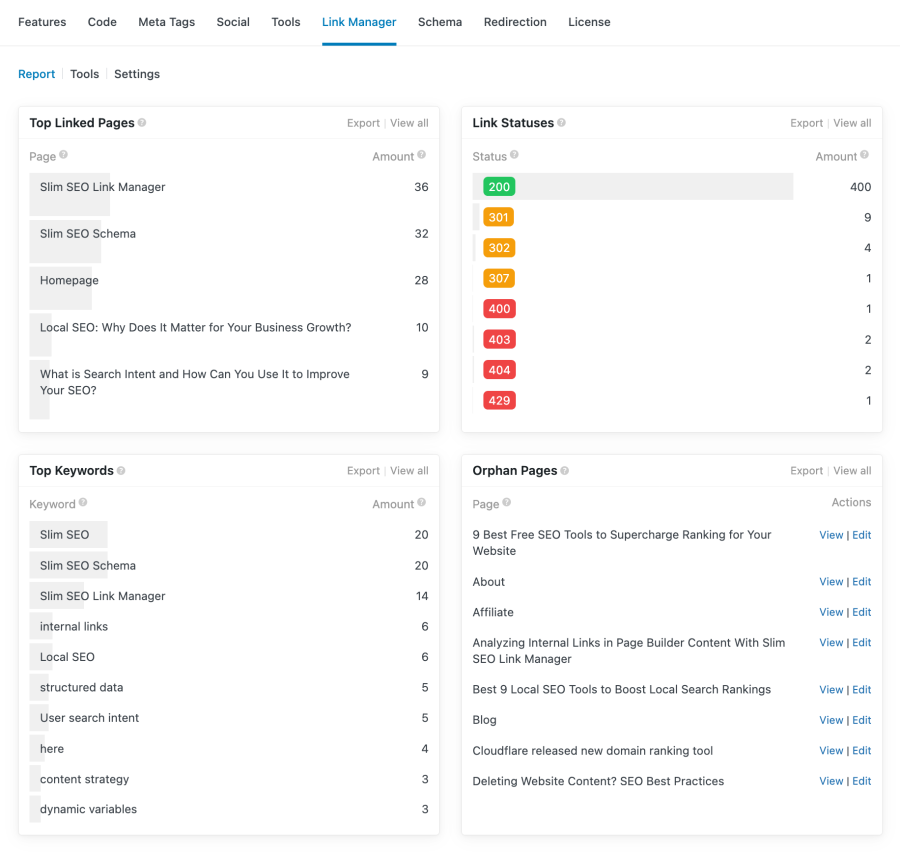View all Top Keywords

pyautogui.click(x=409, y=471)
